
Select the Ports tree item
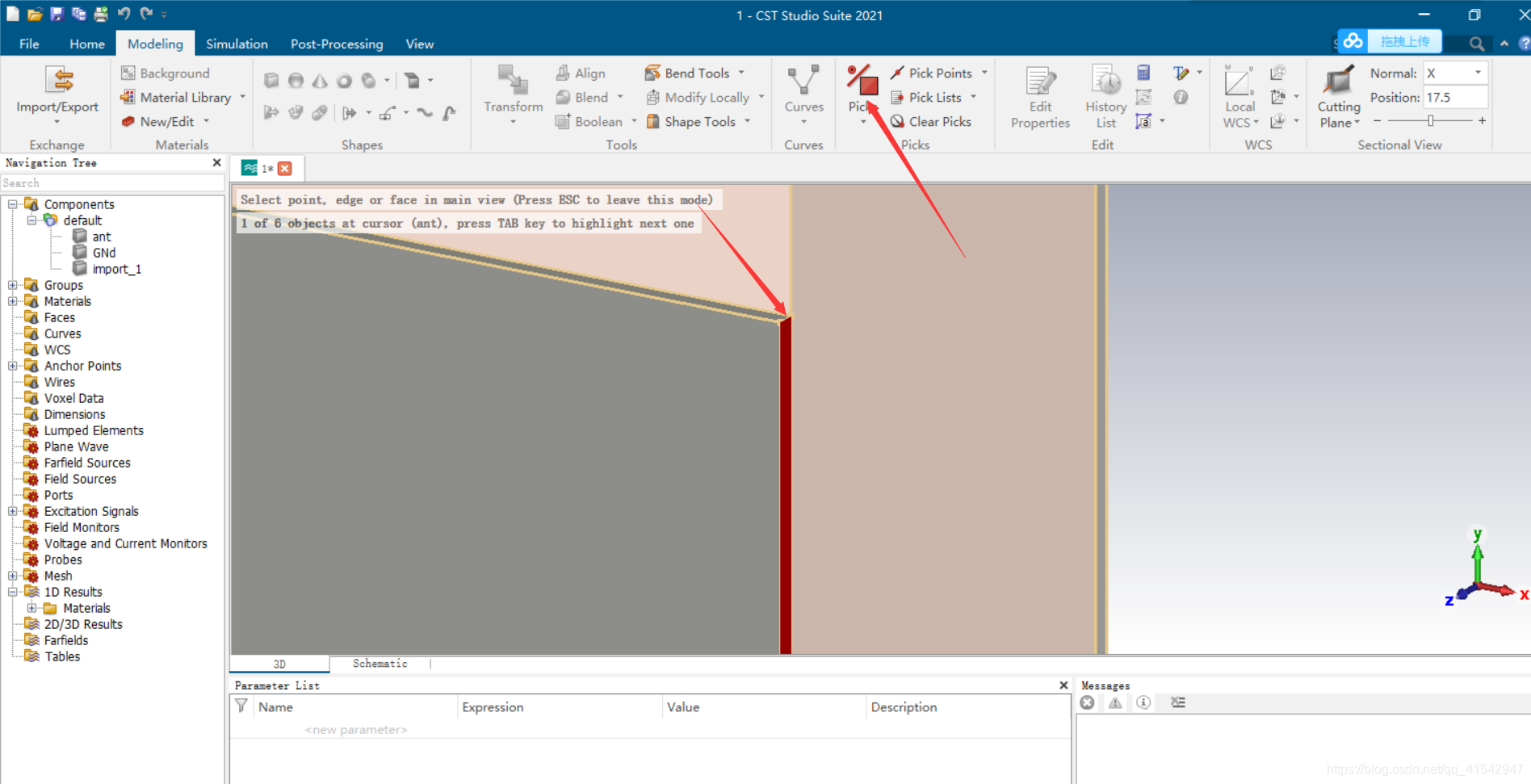click(58, 495)
